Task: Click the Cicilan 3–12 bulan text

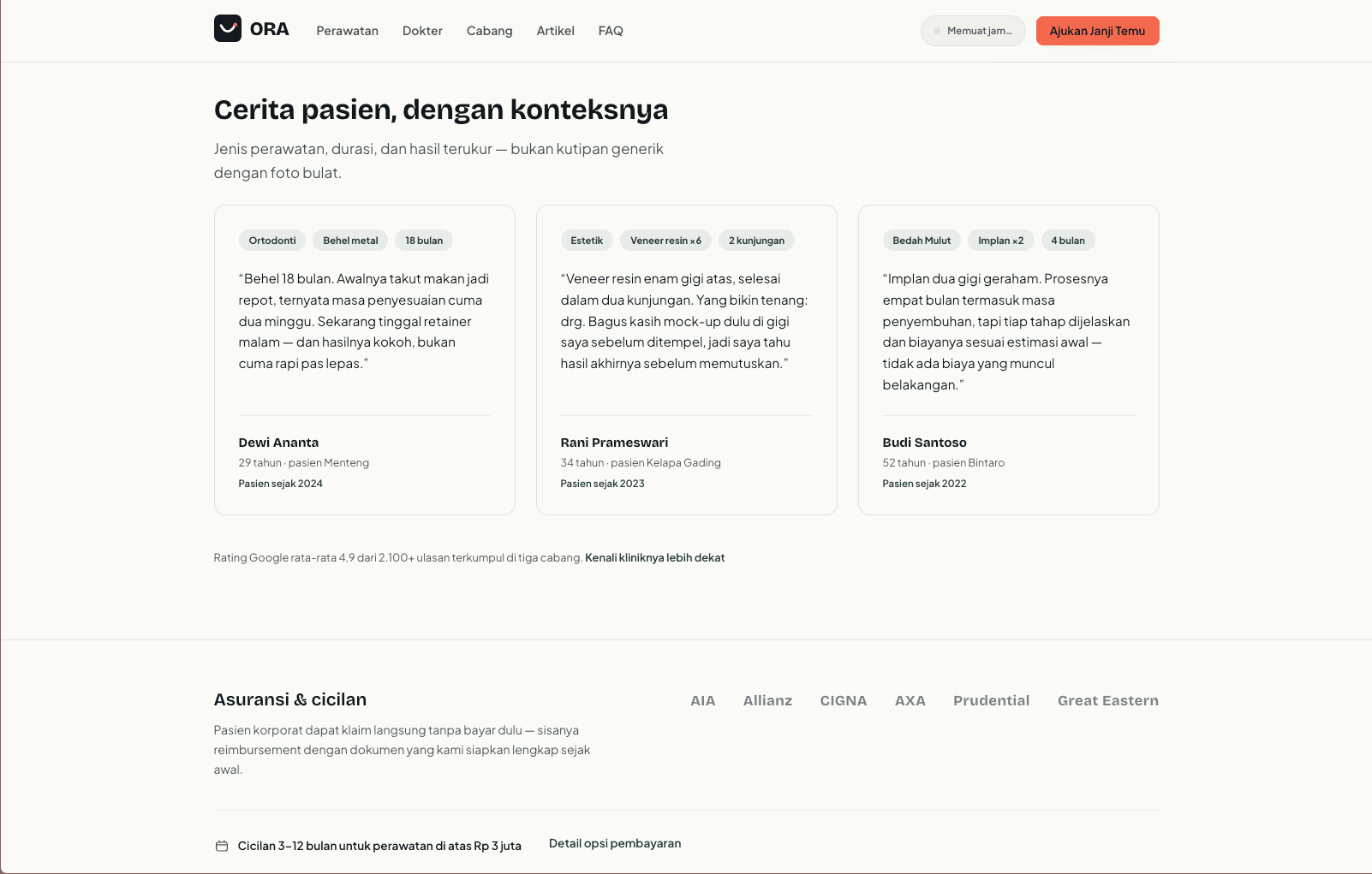Action: (x=379, y=846)
